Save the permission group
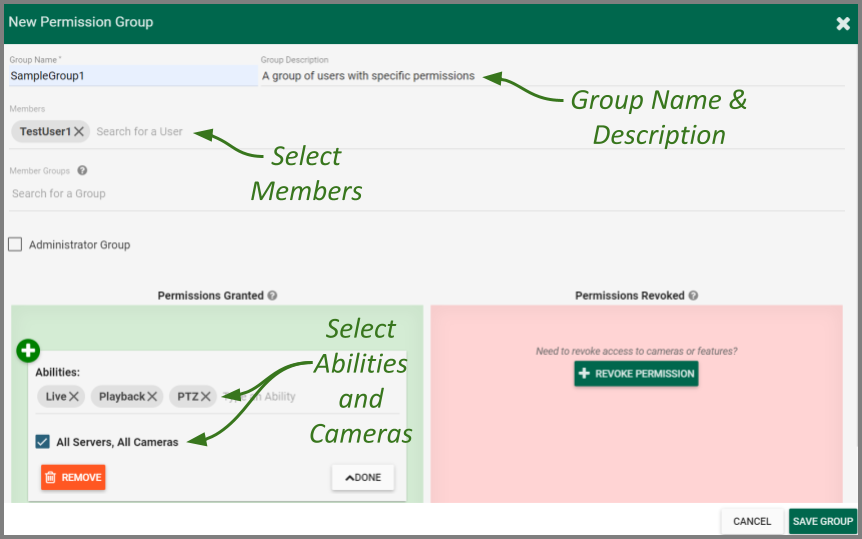The height and width of the screenshot is (539, 862). 822,521
